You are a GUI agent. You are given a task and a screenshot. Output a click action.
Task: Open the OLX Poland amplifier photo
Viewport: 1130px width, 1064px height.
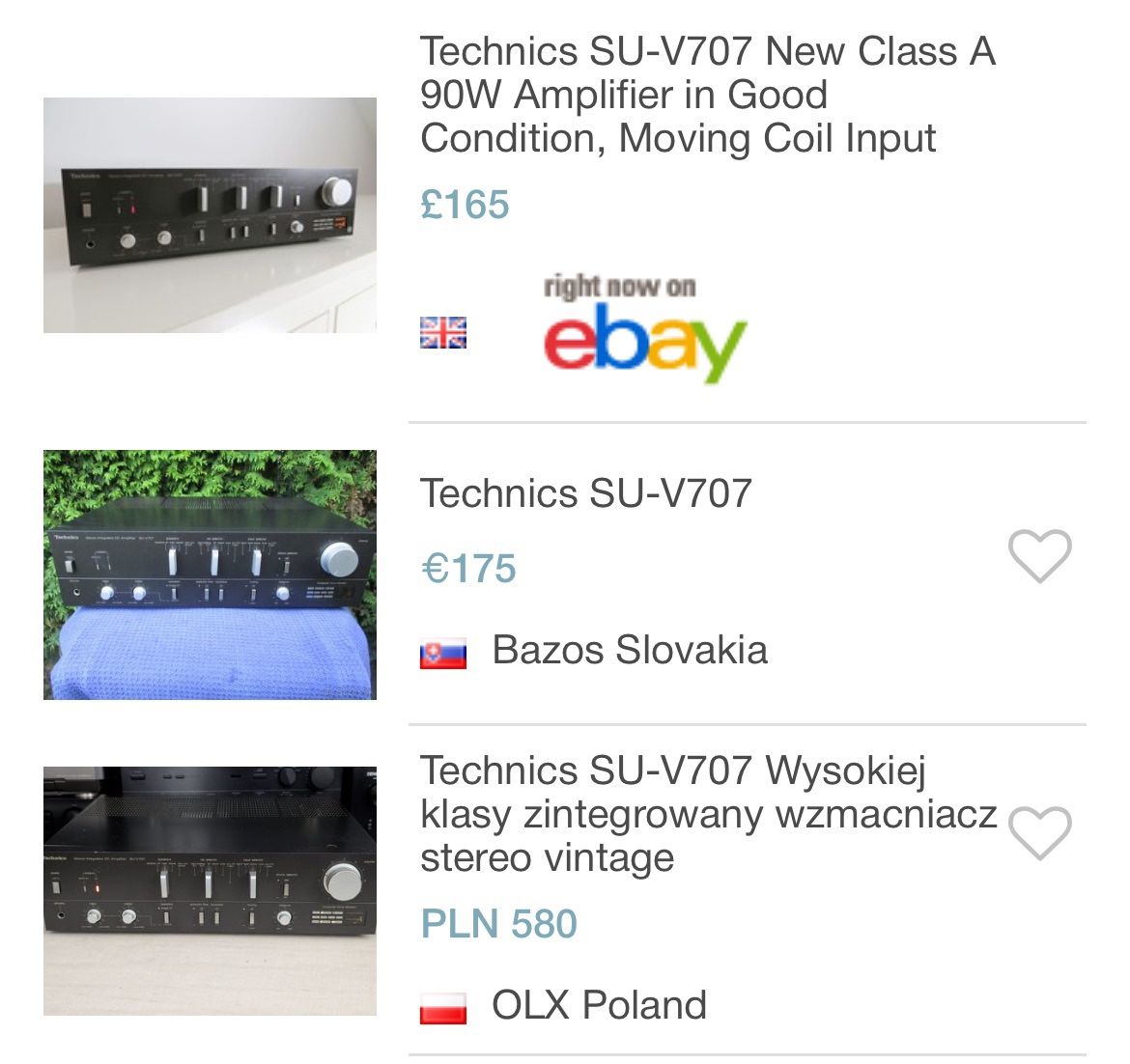point(210,890)
